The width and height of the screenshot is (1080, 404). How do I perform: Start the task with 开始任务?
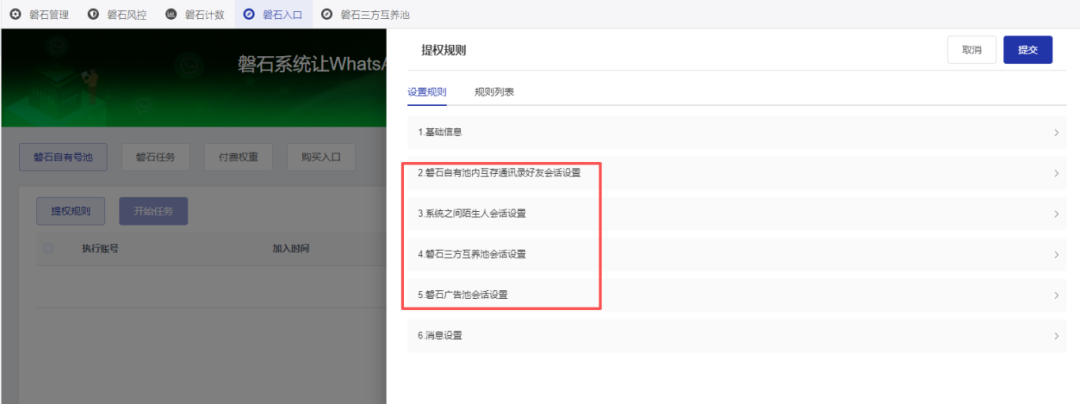click(154, 212)
